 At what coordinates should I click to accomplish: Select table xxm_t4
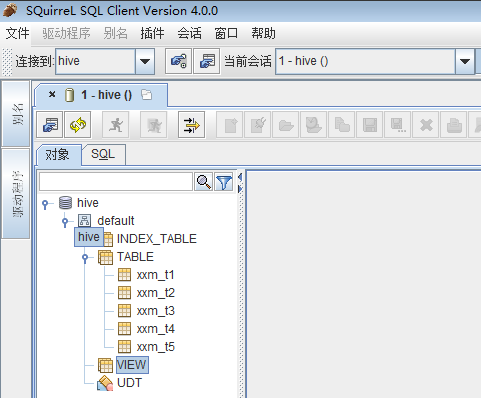155,329
